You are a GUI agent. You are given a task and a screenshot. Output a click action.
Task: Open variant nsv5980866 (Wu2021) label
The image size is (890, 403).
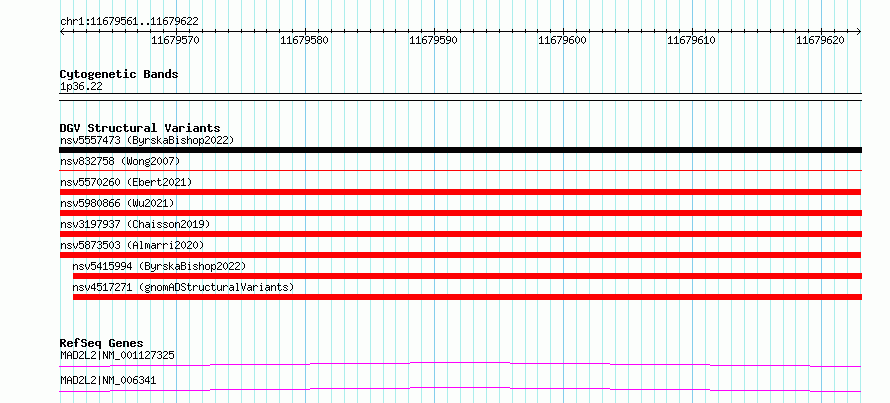[117, 203]
